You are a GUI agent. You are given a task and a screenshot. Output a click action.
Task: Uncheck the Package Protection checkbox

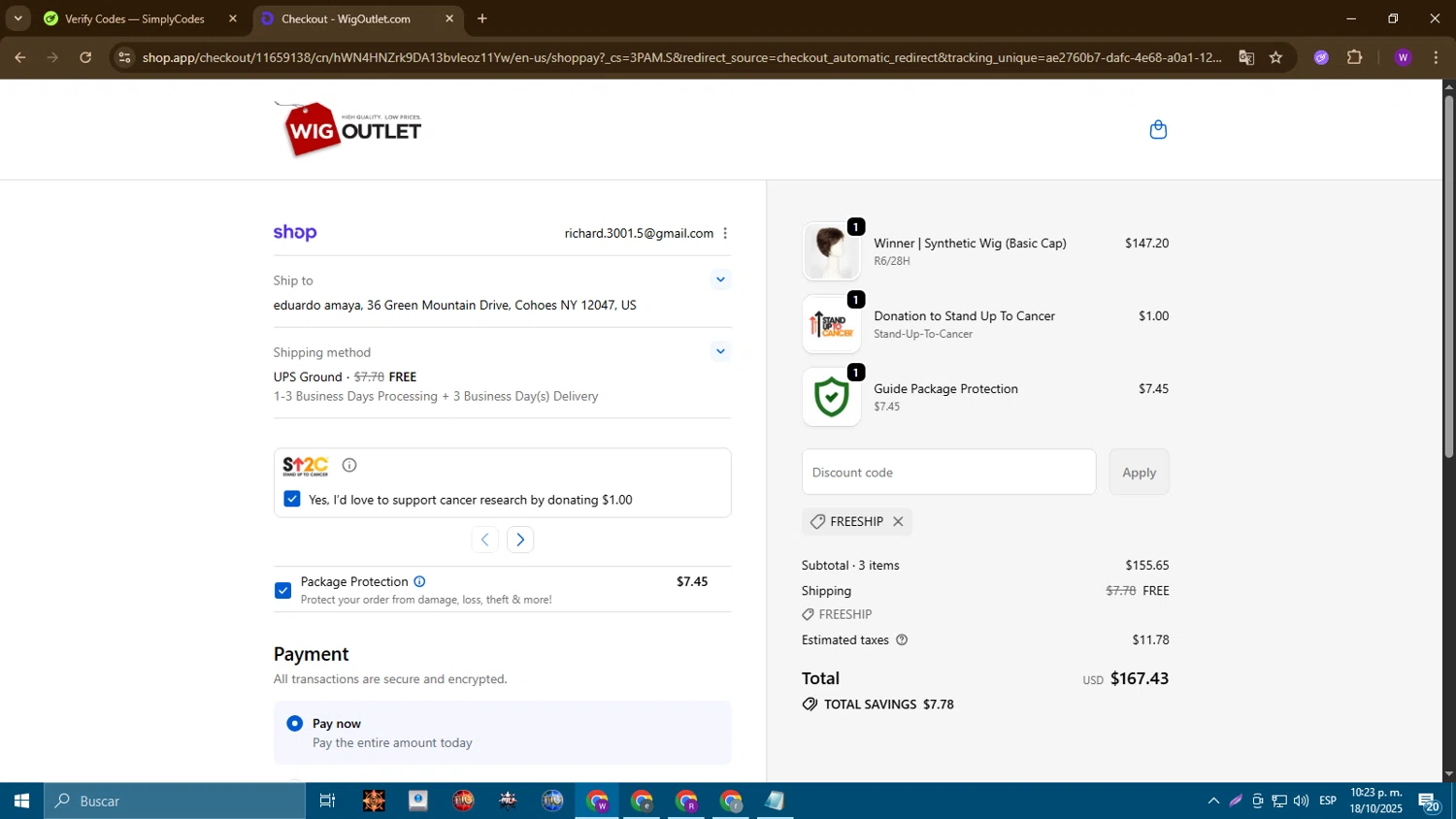coord(282,590)
